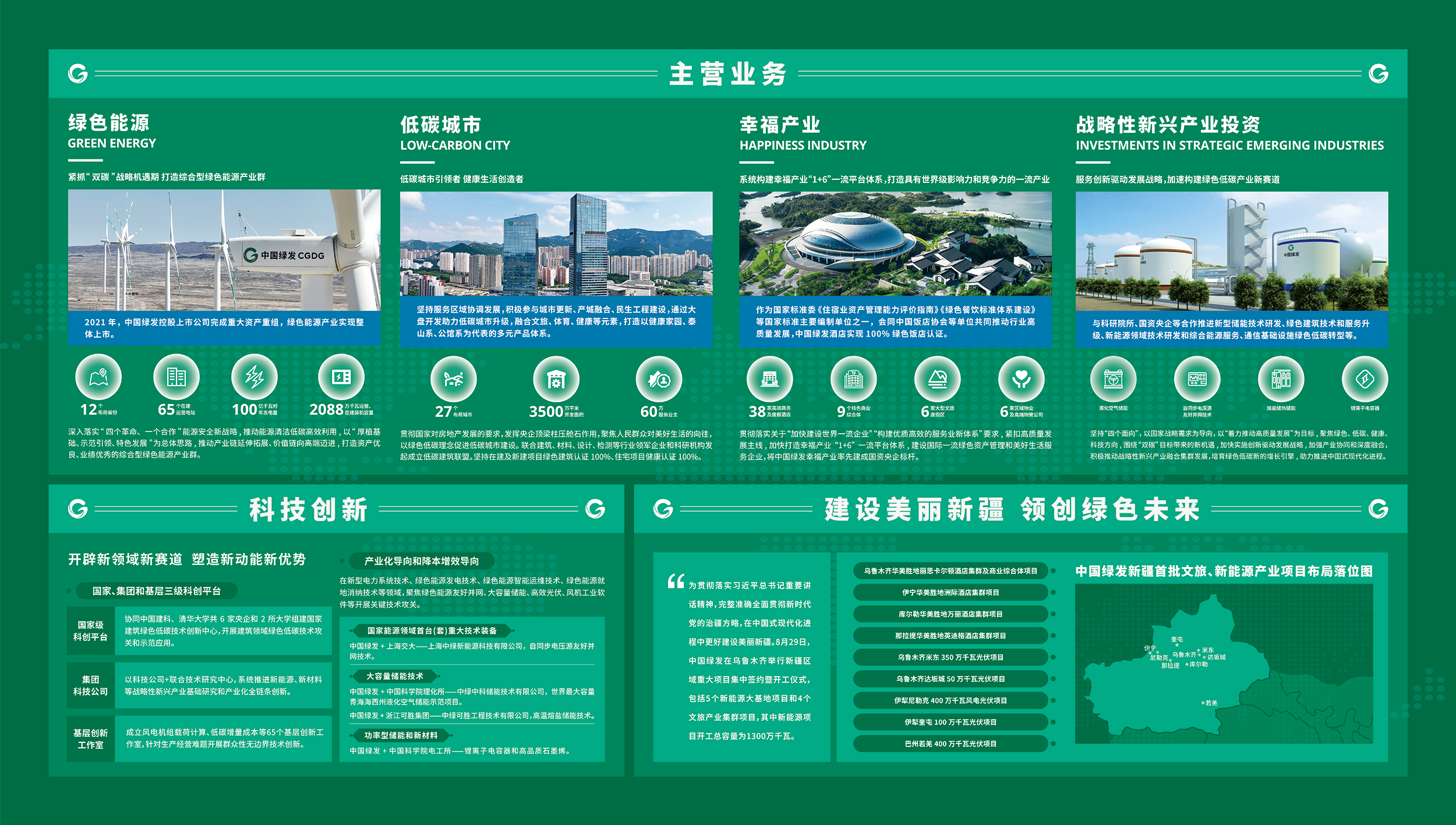This screenshot has width=1456, height=825.
Task: Click the battery panel icon above 2088
Action: point(341,377)
